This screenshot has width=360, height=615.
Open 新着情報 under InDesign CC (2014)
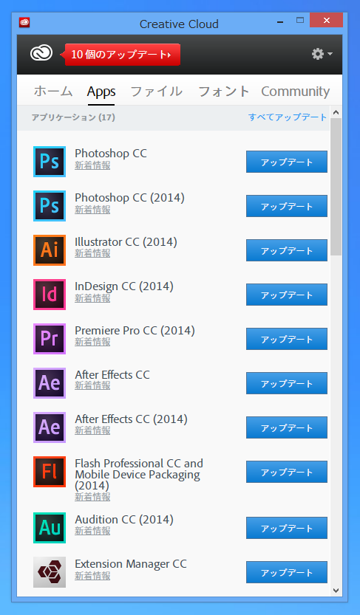coord(93,298)
